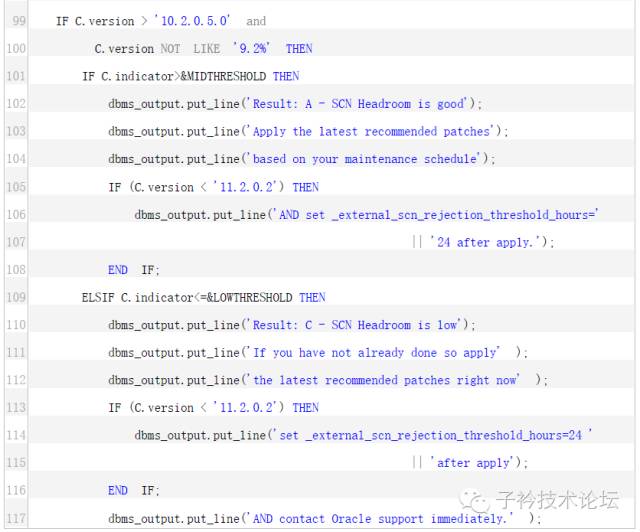The width and height of the screenshot is (640, 532).
Task: Click 'the latest recommended patches right now' string
Action: (384, 380)
